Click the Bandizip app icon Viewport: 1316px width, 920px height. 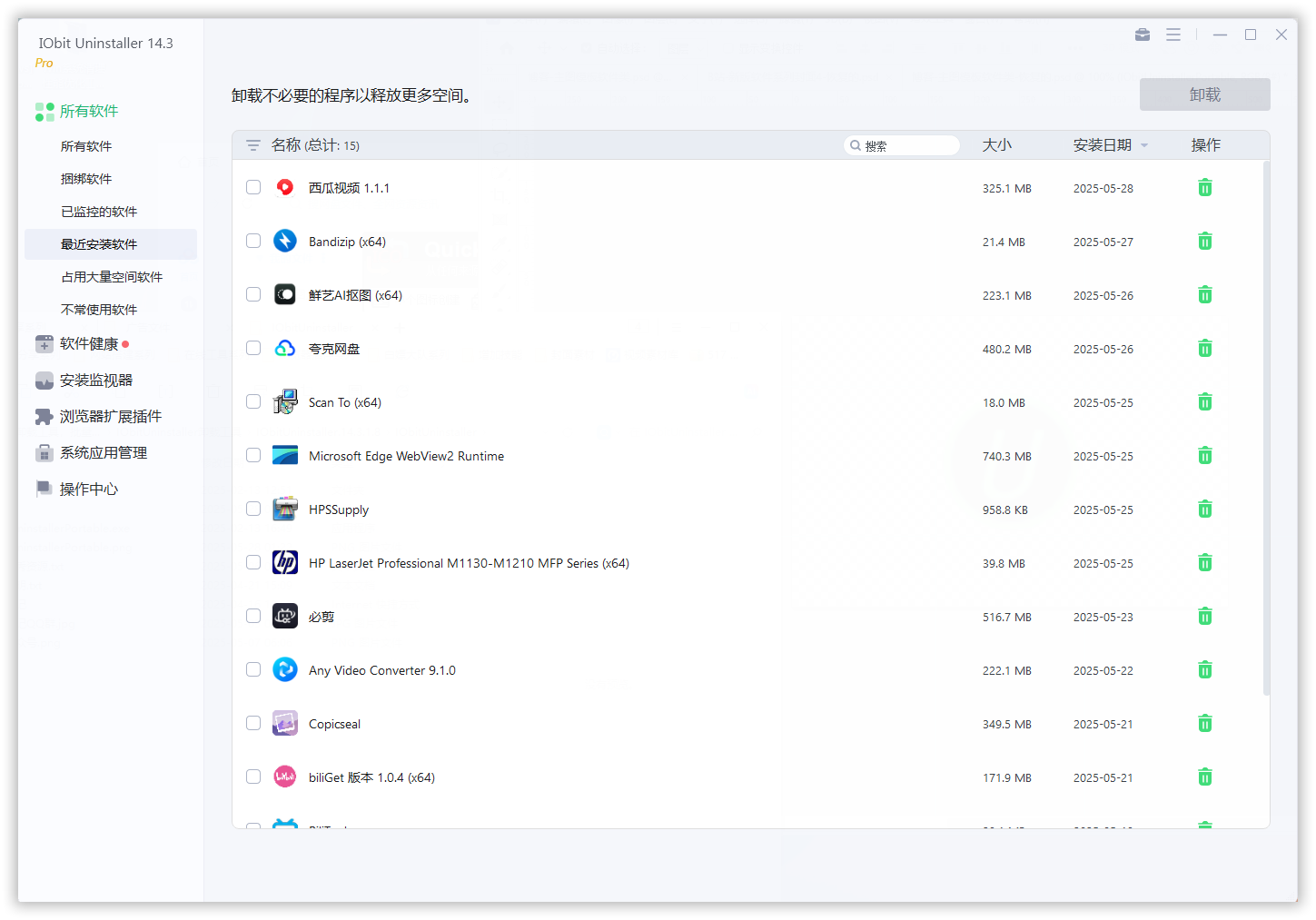[285, 241]
